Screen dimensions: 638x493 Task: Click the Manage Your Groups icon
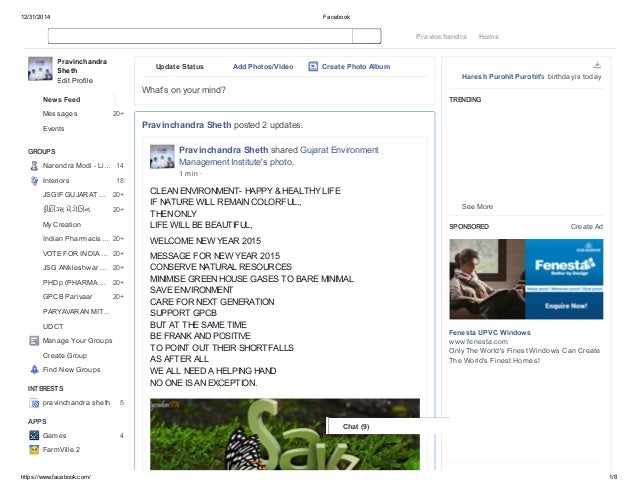34,340
